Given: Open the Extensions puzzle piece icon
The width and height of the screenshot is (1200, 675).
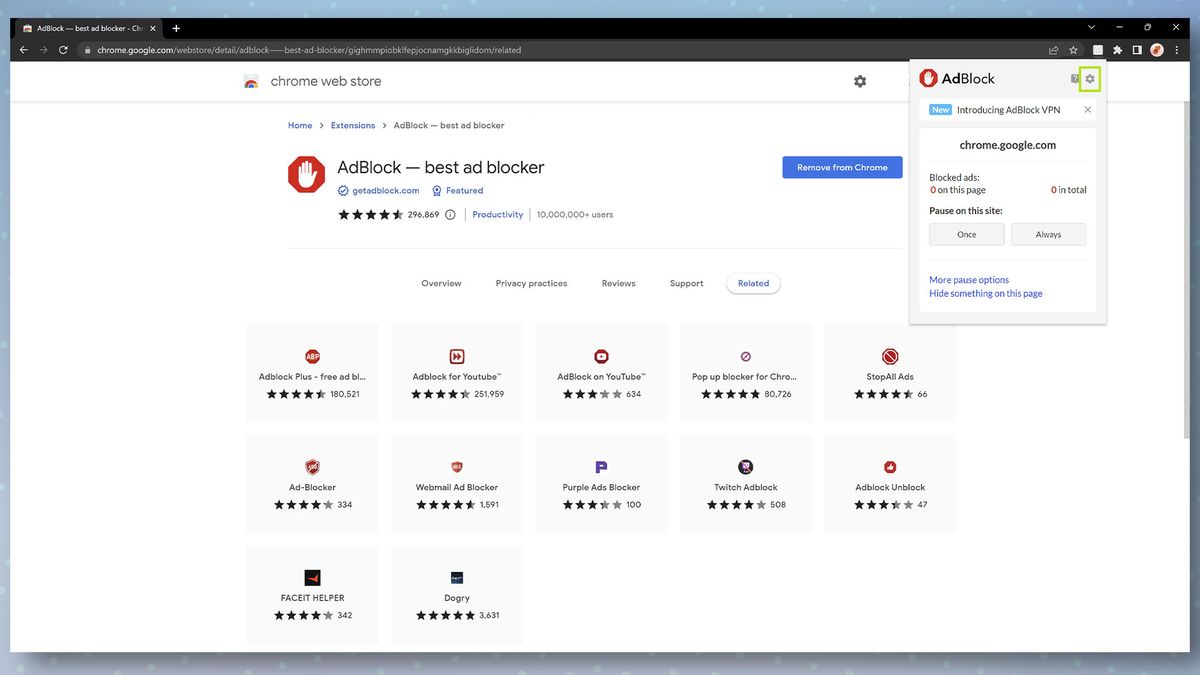Looking at the screenshot, I should [1117, 49].
